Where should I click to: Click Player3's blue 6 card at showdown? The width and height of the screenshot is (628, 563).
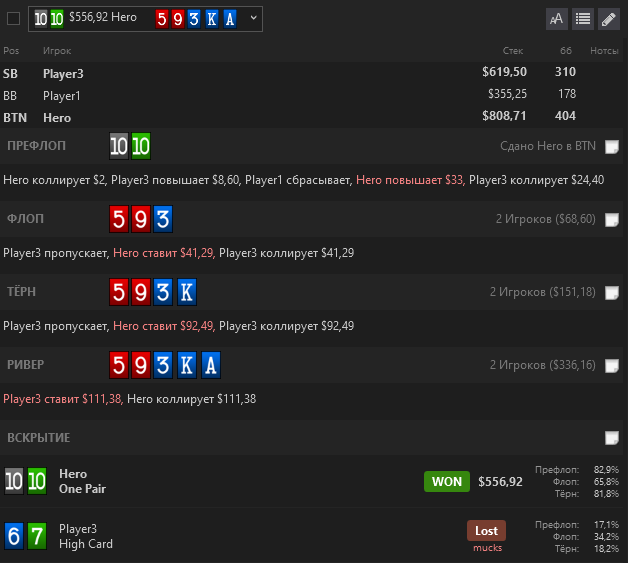point(14,536)
